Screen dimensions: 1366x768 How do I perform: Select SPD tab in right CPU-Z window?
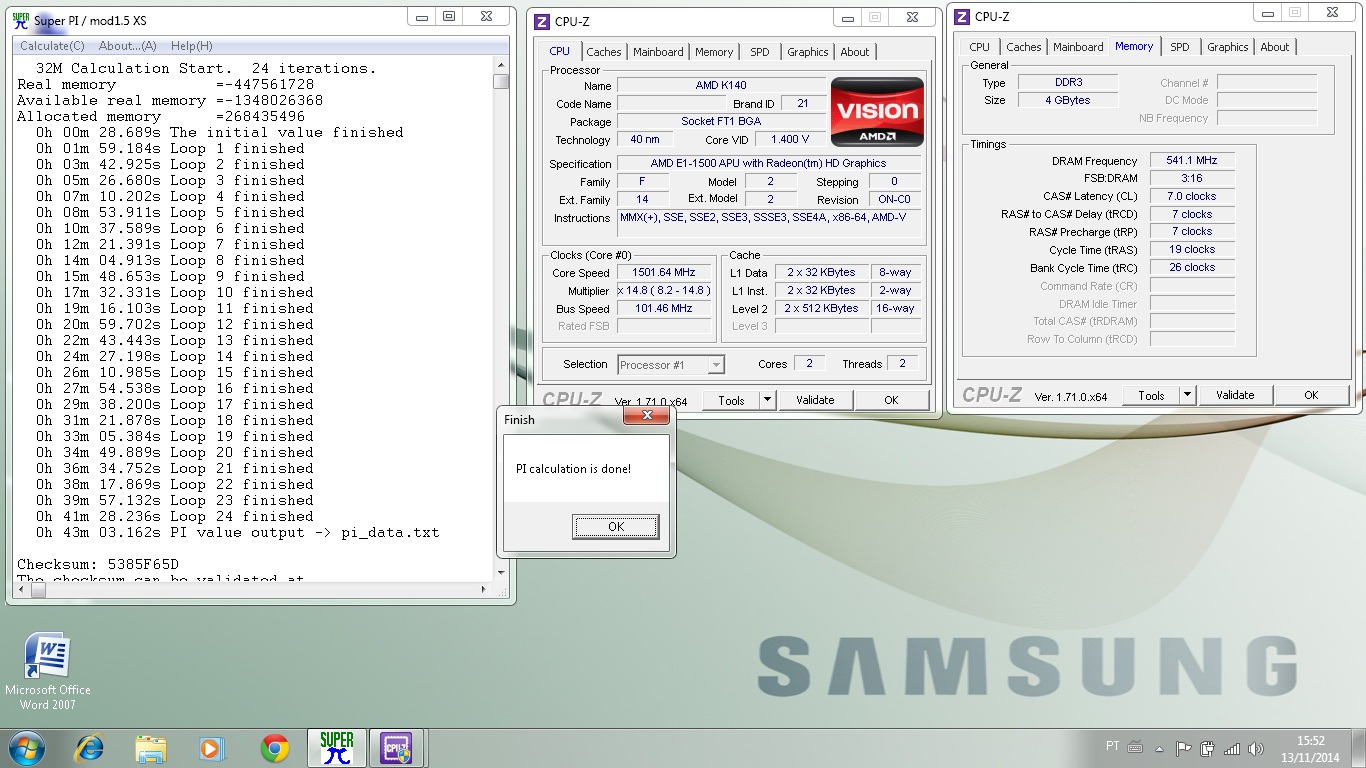point(1180,47)
